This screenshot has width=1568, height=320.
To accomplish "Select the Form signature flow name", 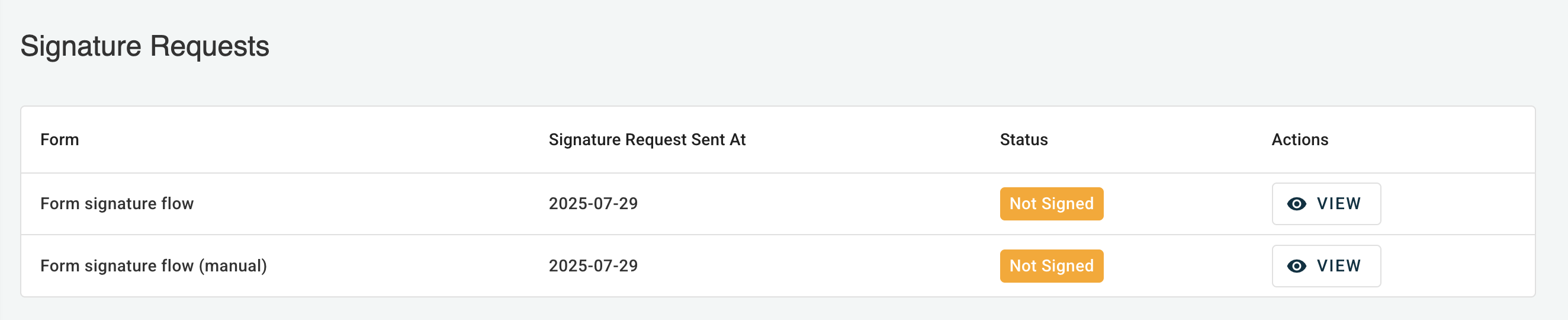I will coord(117,204).
